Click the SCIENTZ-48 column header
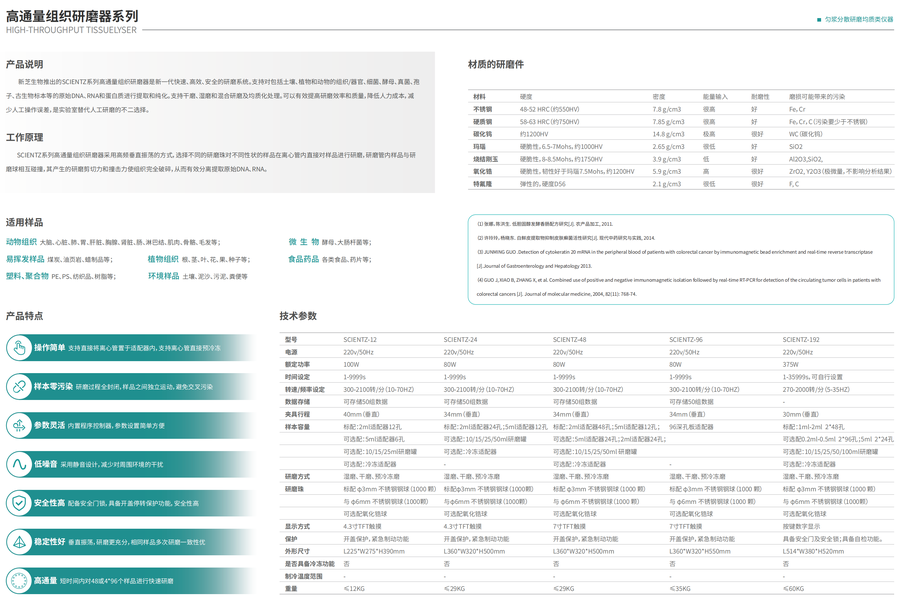 [569, 340]
